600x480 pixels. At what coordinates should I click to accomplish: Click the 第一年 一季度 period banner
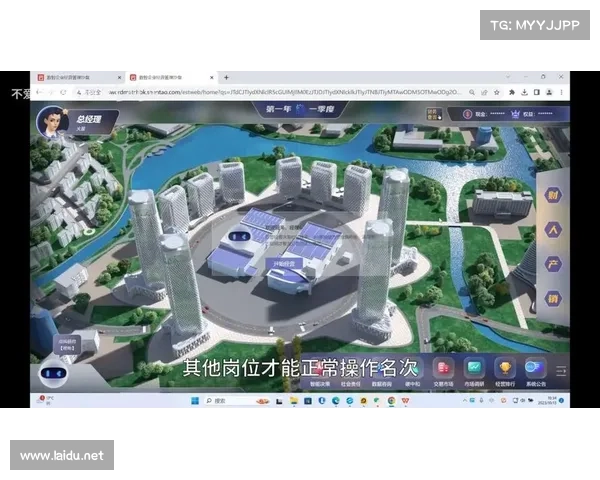tap(300, 109)
